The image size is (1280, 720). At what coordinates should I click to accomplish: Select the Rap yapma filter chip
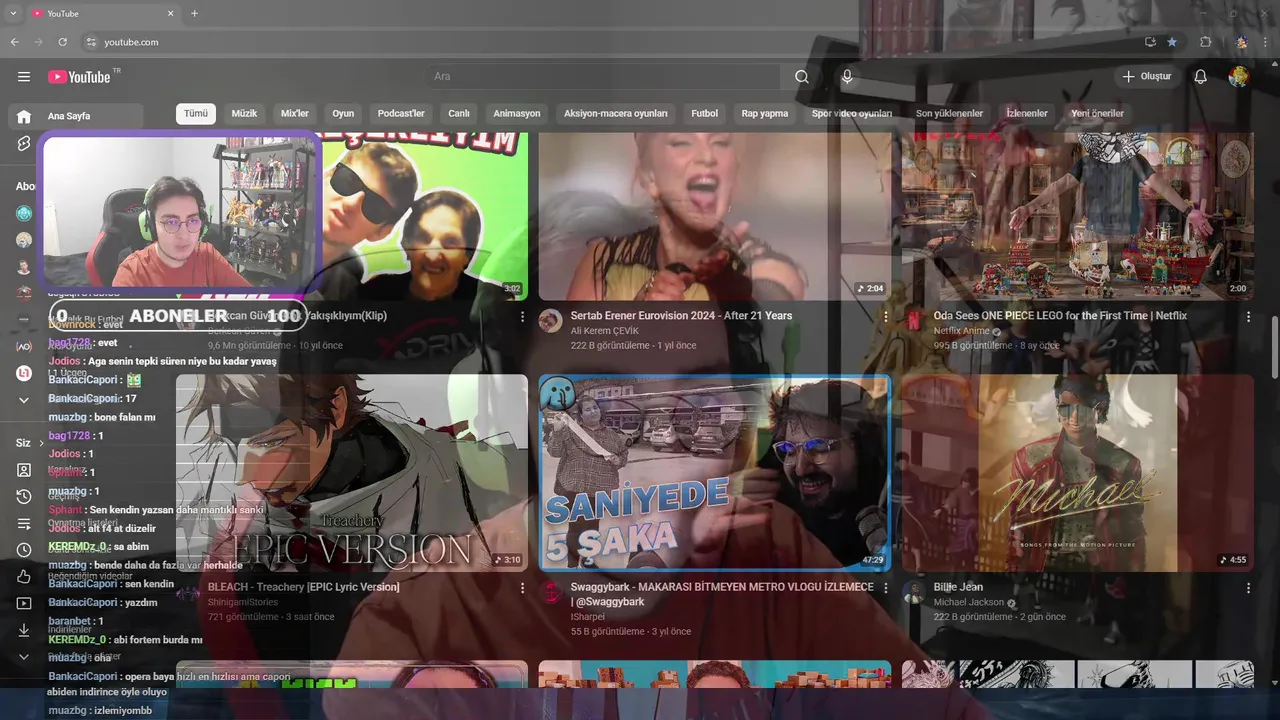pyautogui.click(x=765, y=114)
